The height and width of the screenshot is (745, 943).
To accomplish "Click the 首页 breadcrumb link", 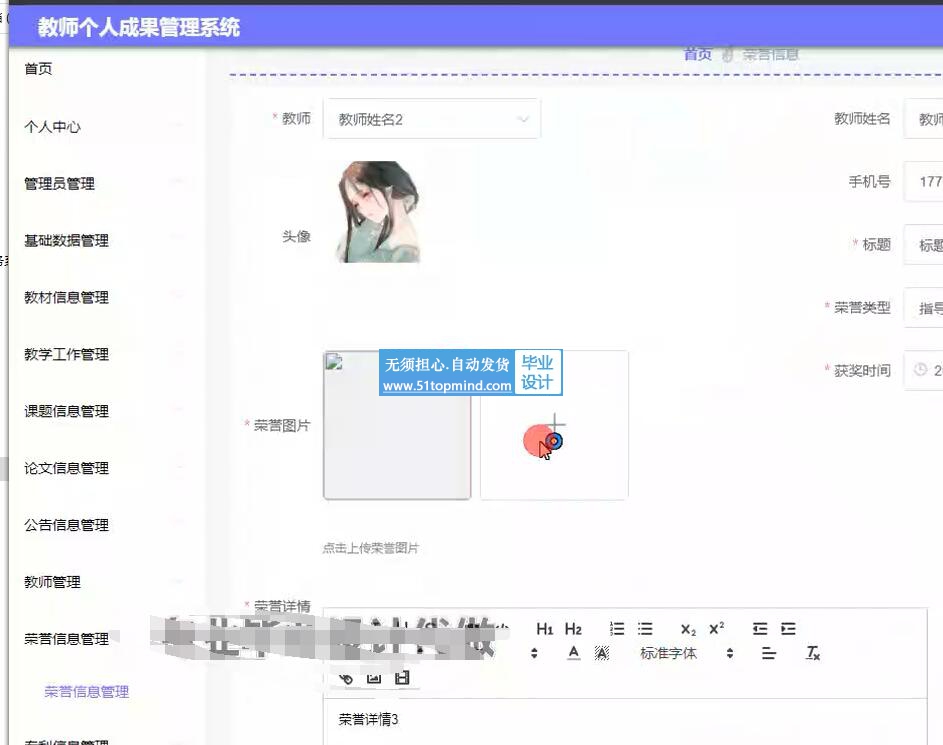I will click(698, 54).
